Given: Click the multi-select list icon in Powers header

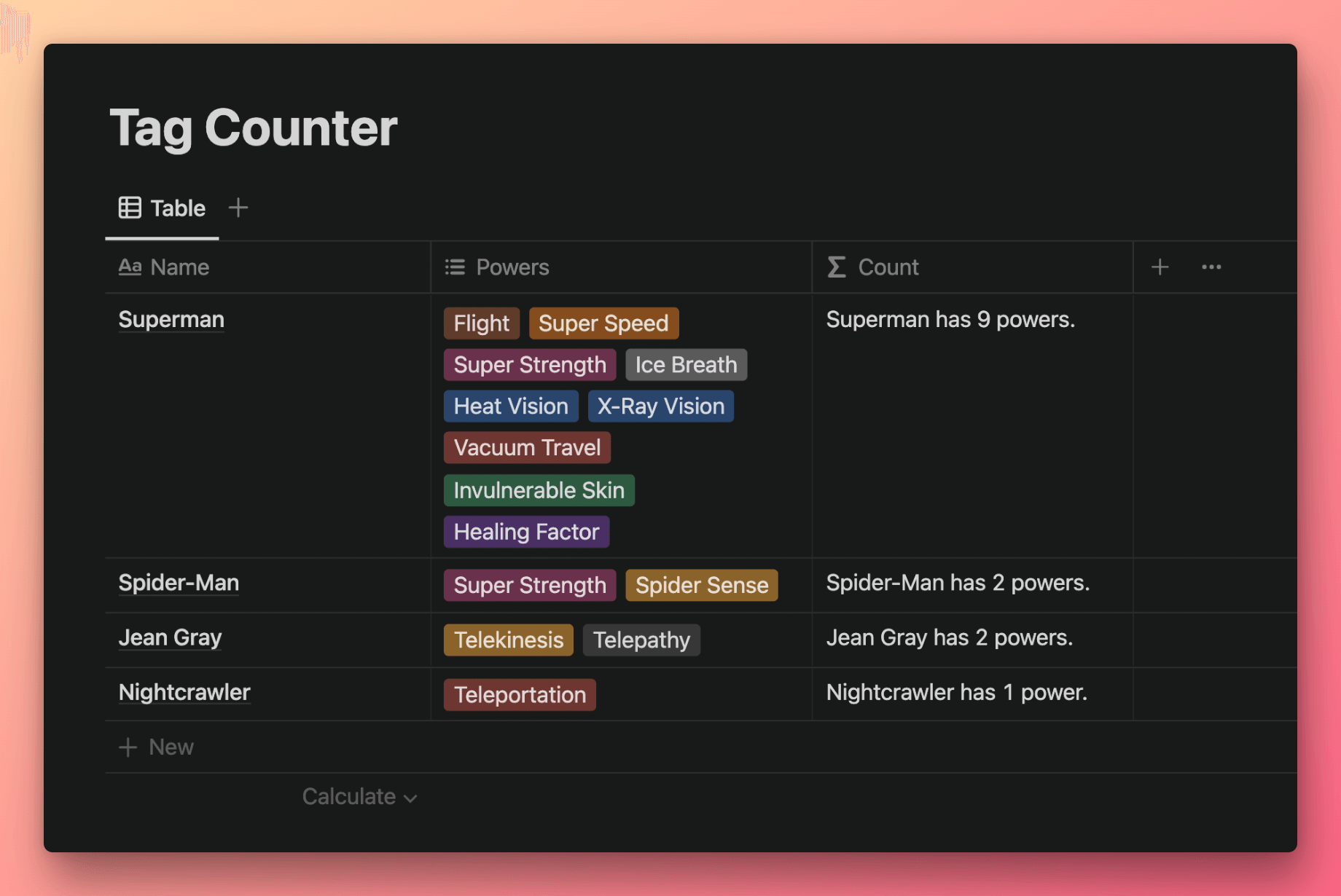Looking at the screenshot, I should coord(455,267).
